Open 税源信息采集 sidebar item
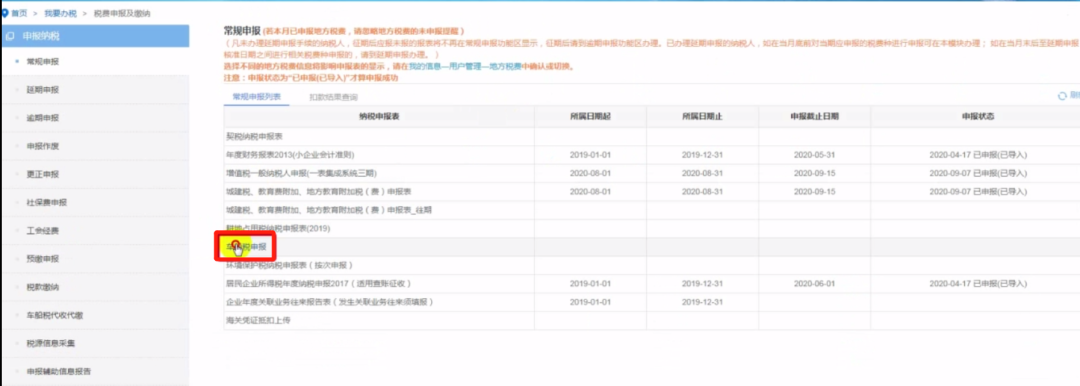 [51, 343]
